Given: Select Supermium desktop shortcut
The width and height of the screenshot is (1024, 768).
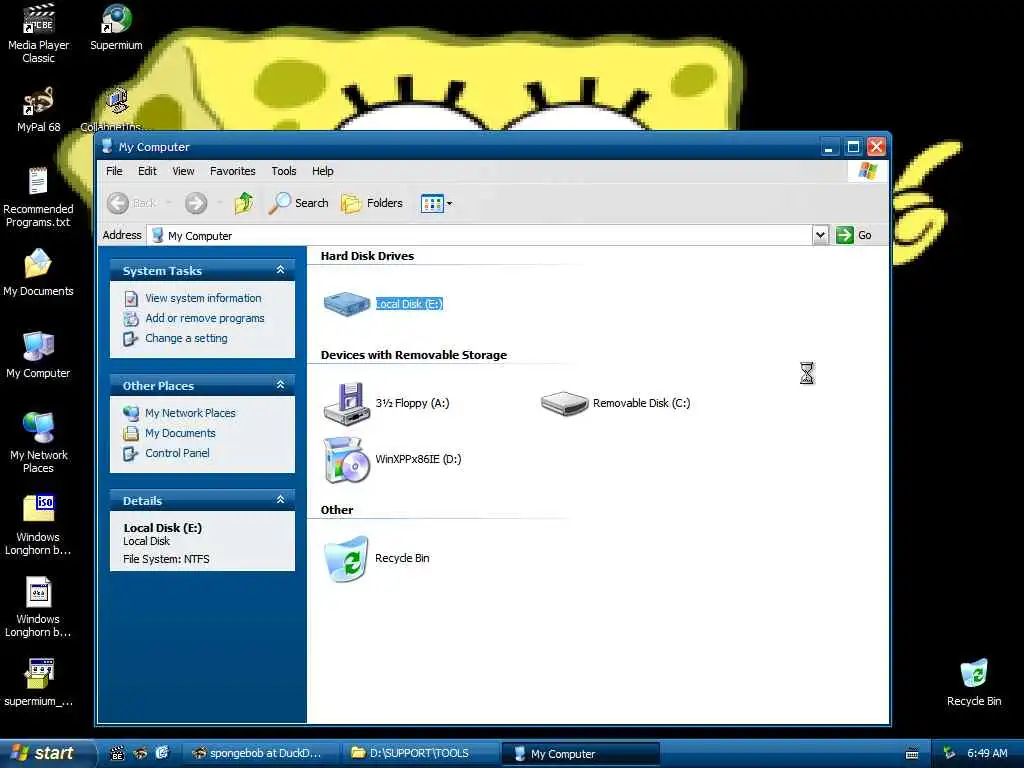Looking at the screenshot, I should coord(116,27).
